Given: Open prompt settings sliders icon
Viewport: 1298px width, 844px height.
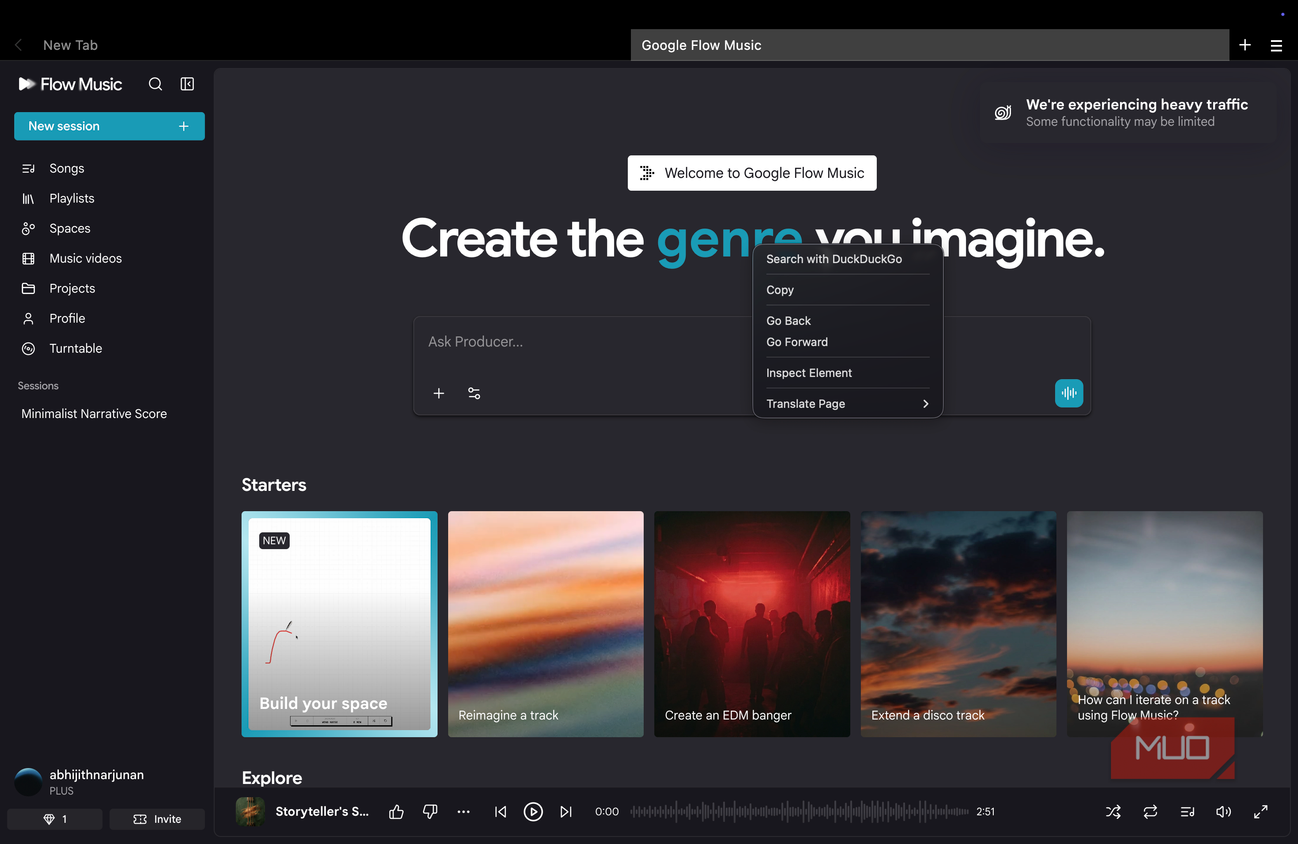Looking at the screenshot, I should pyautogui.click(x=474, y=393).
